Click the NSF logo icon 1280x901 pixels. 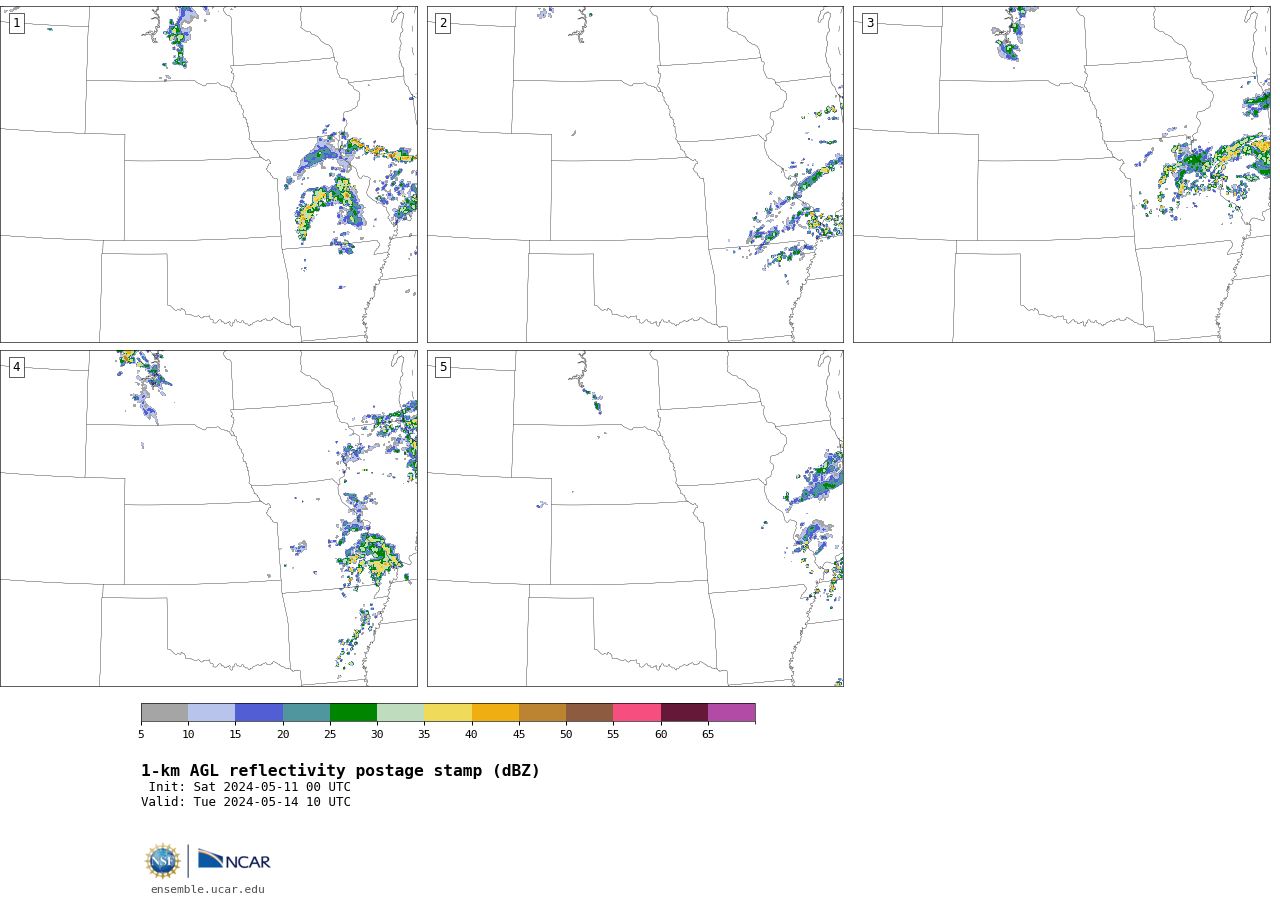pos(163,861)
